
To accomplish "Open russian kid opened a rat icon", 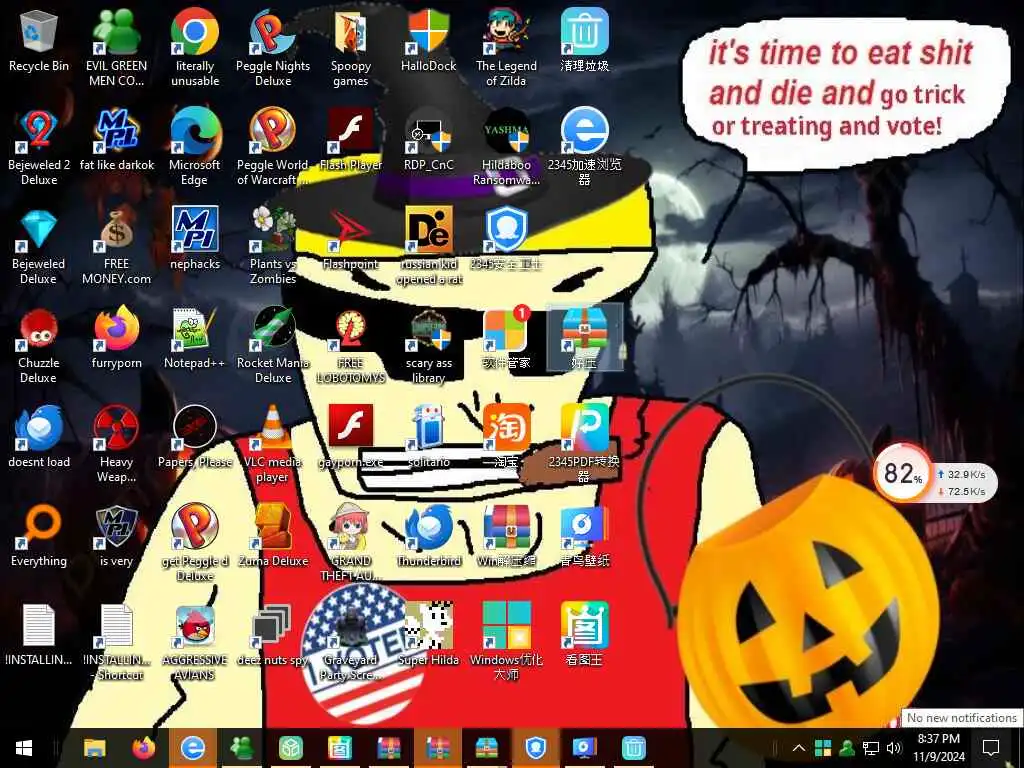I will point(428,246).
